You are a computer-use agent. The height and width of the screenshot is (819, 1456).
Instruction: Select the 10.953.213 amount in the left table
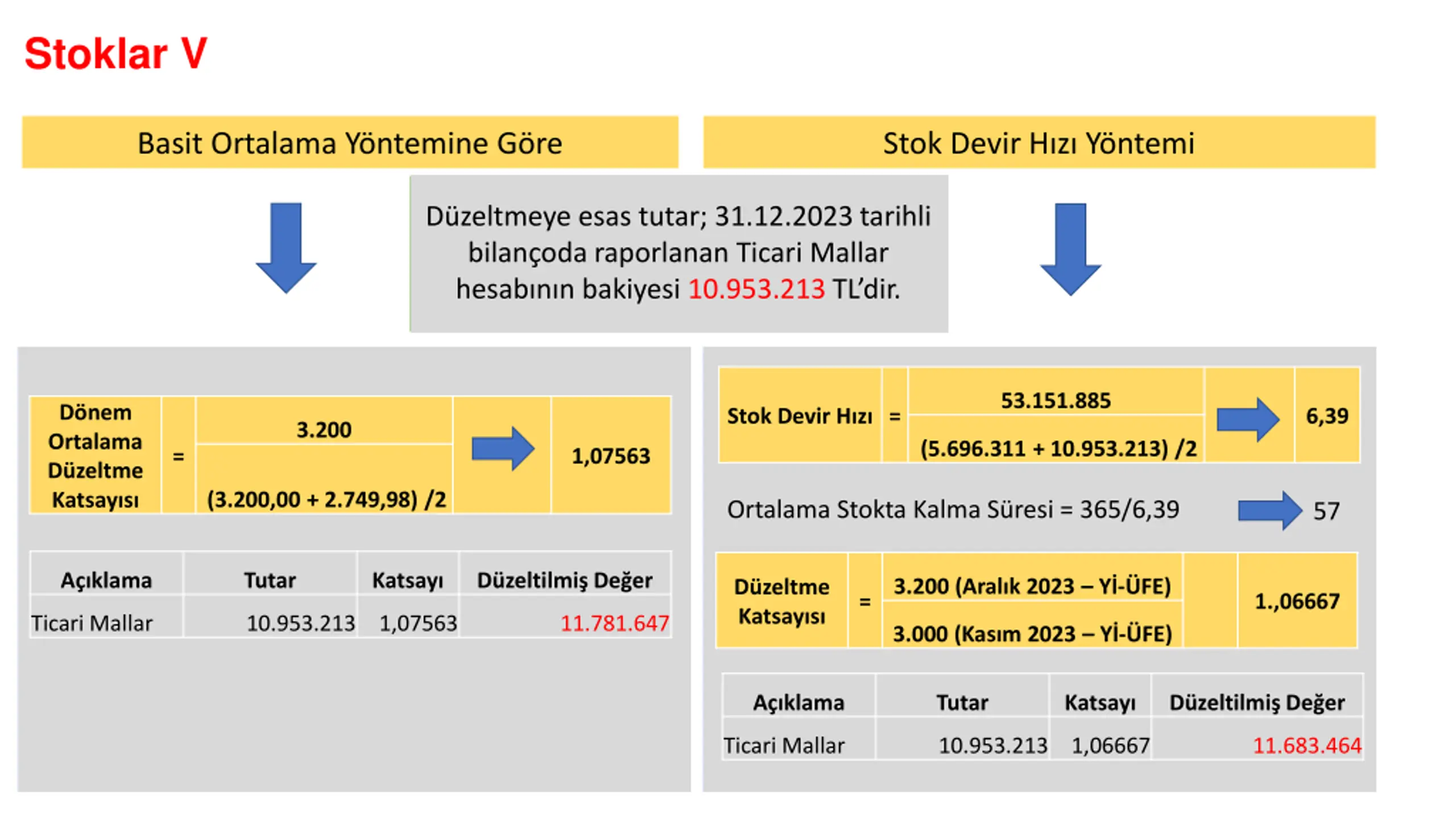click(x=301, y=623)
